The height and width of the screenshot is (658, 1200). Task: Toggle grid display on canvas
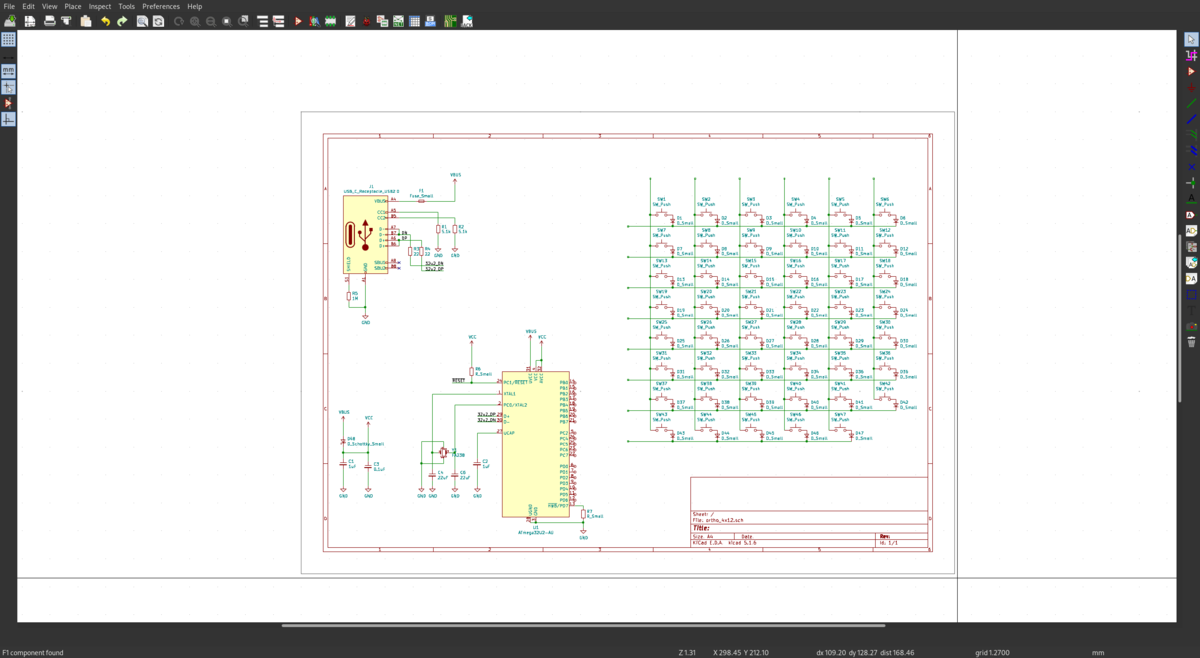[x=8, y=40]
